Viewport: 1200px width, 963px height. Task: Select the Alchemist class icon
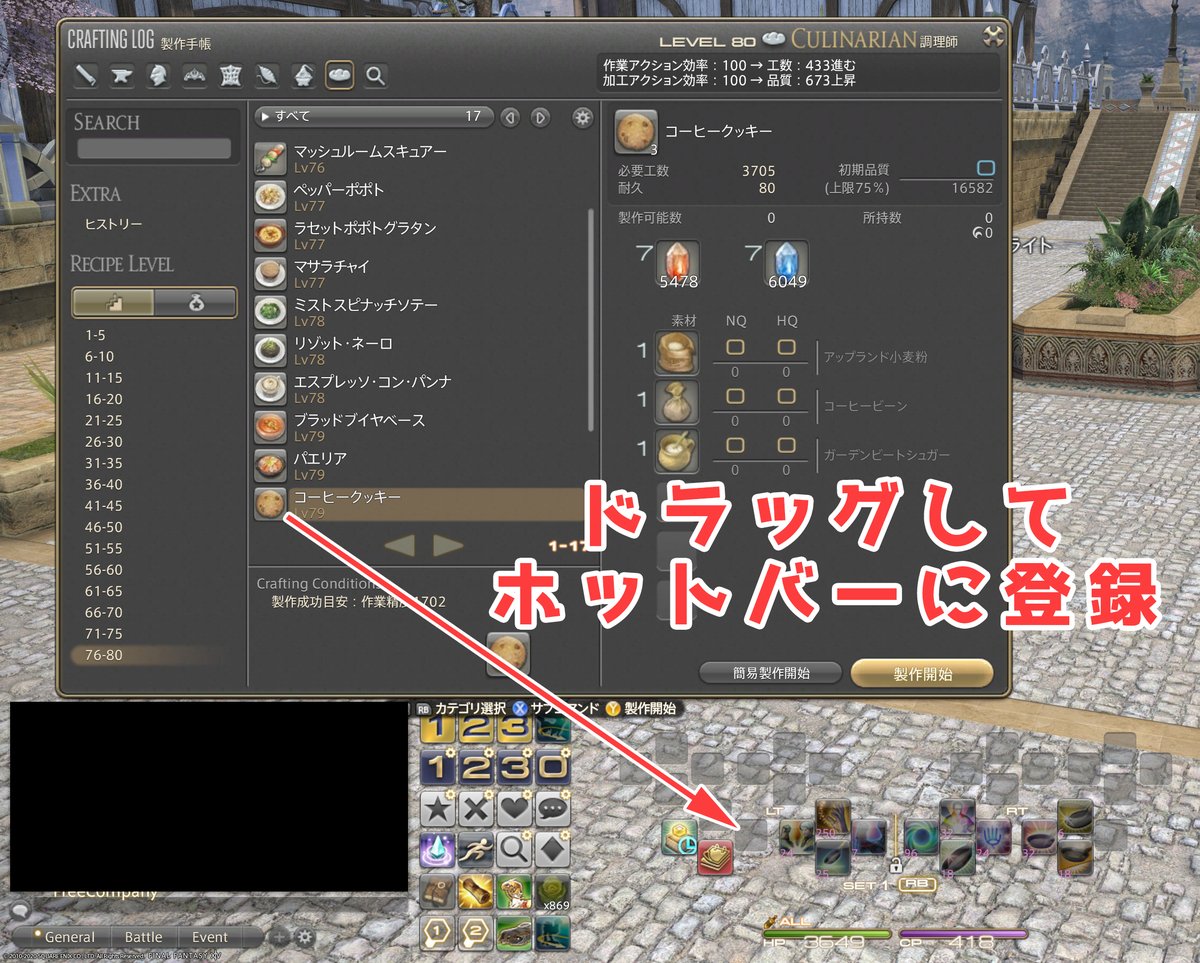coord(303,75)
